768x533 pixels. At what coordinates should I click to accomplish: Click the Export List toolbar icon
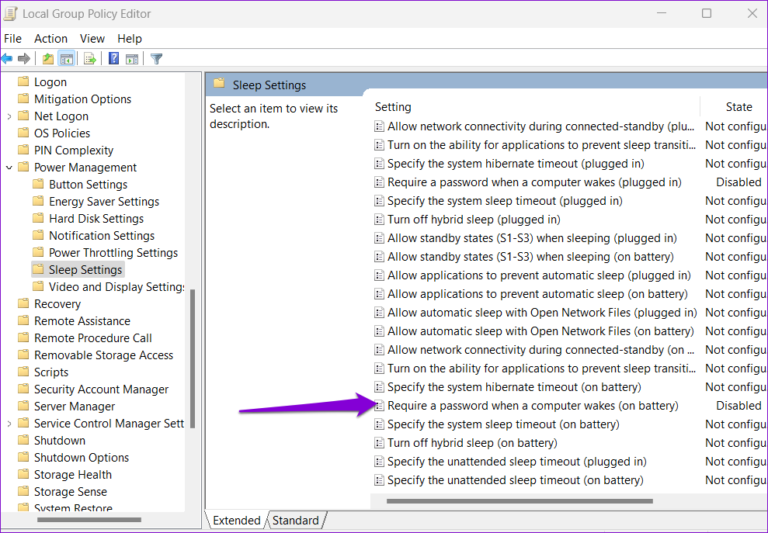pyautogui.click(x=90, y=59)
